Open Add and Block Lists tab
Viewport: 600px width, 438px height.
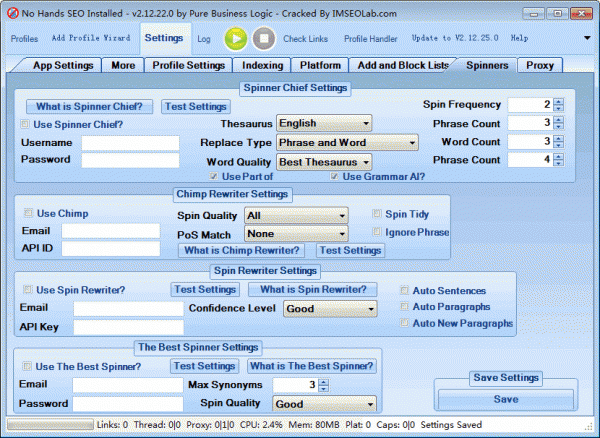coord(403,65)
